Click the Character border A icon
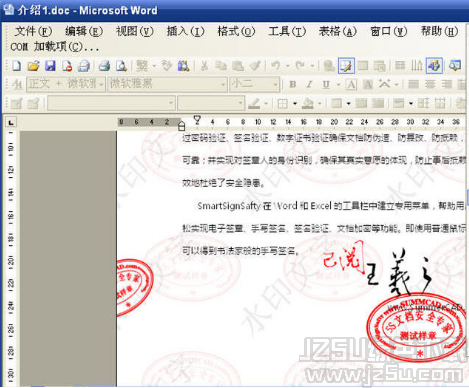The height and width of the screenshot is (388, 469). point(351,84)
